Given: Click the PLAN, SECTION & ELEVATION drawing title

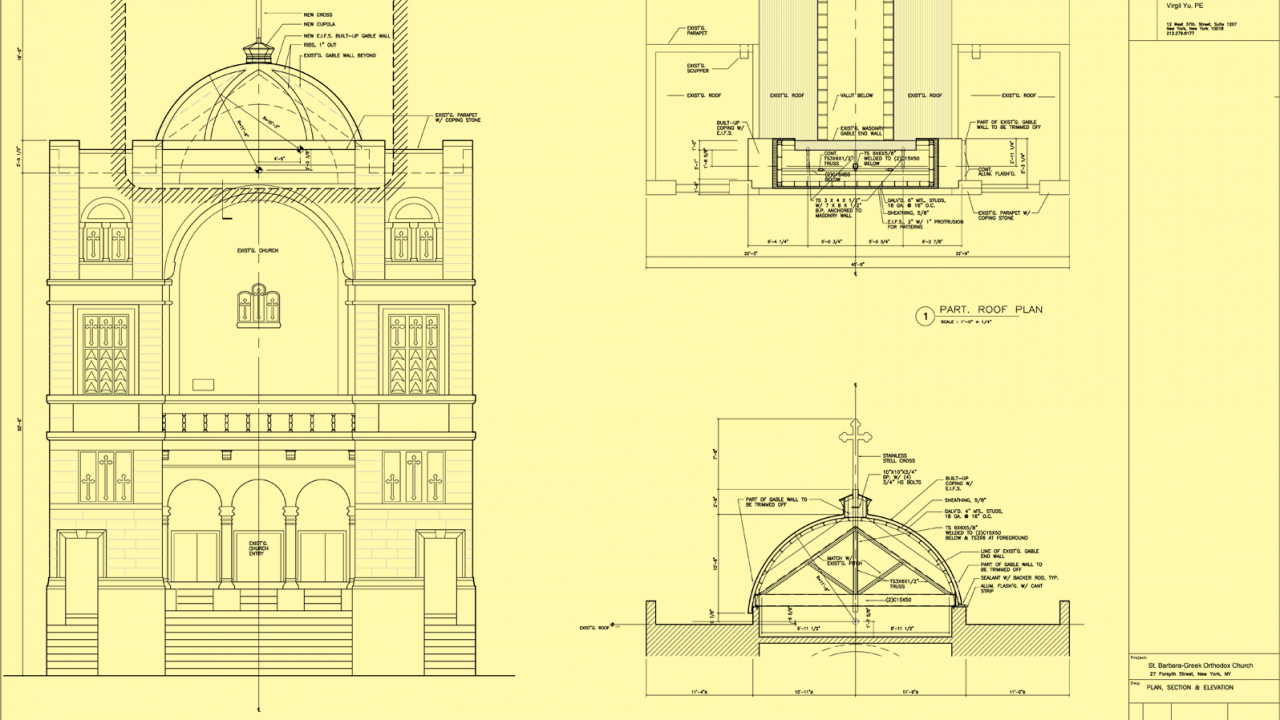Looking at the screenshot, I should coord(1189,688).
